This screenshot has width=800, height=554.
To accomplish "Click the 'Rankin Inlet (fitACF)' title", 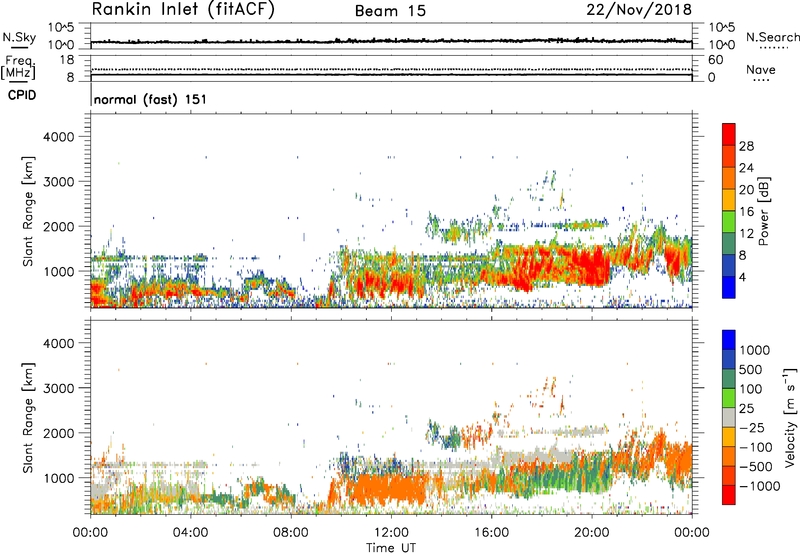I will (x=183, y=10).
